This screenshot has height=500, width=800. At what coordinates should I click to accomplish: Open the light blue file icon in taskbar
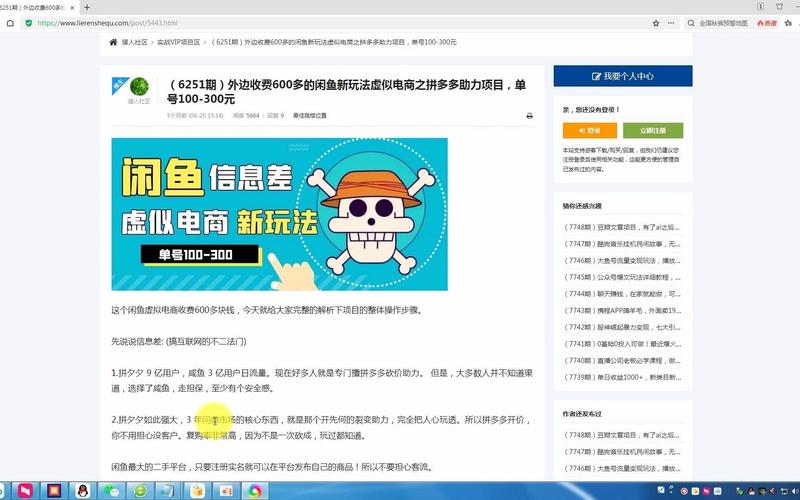tap(168, 491)
